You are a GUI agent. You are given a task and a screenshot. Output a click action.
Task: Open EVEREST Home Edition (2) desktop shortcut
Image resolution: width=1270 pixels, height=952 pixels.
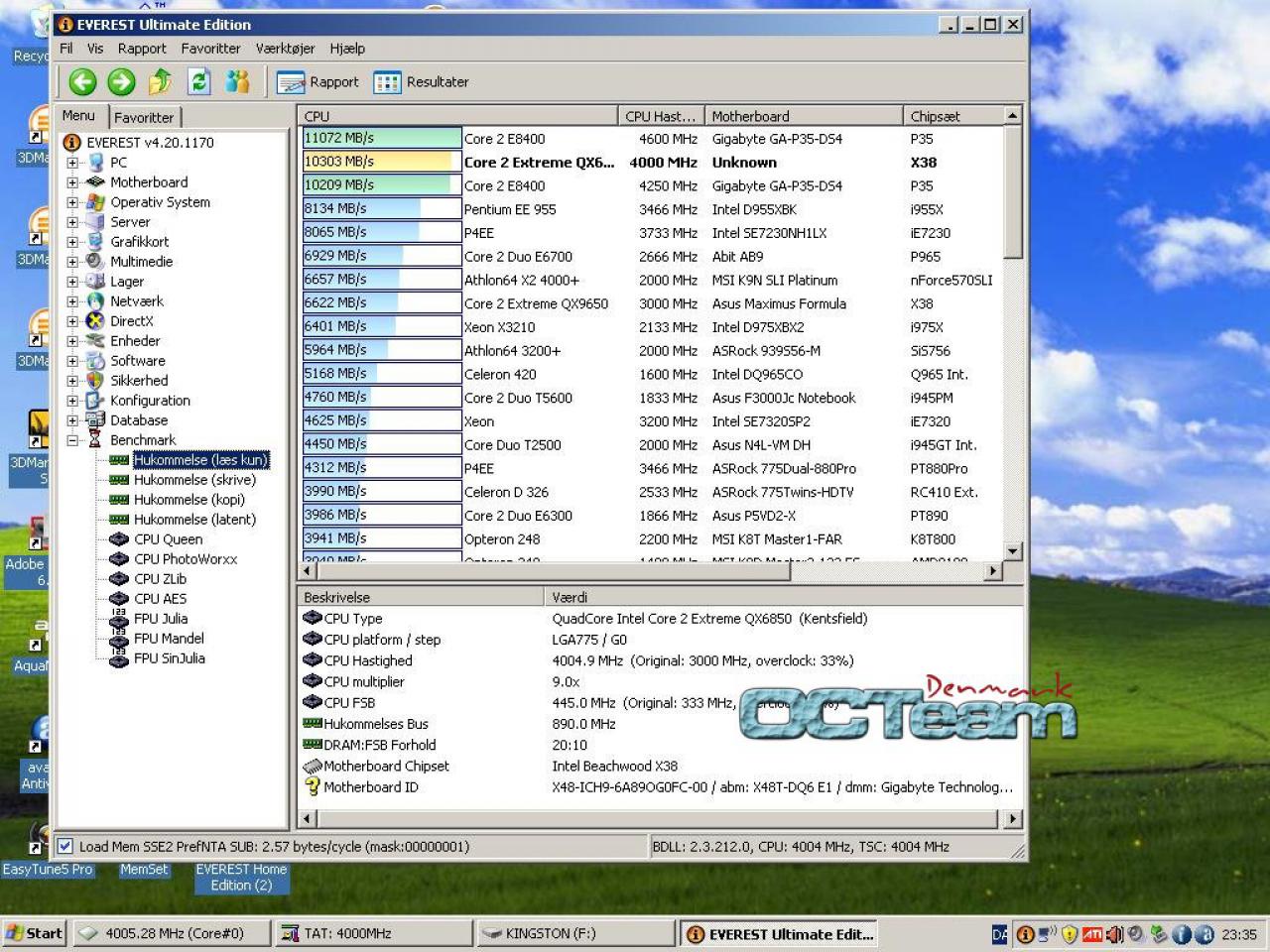[241, 877]
